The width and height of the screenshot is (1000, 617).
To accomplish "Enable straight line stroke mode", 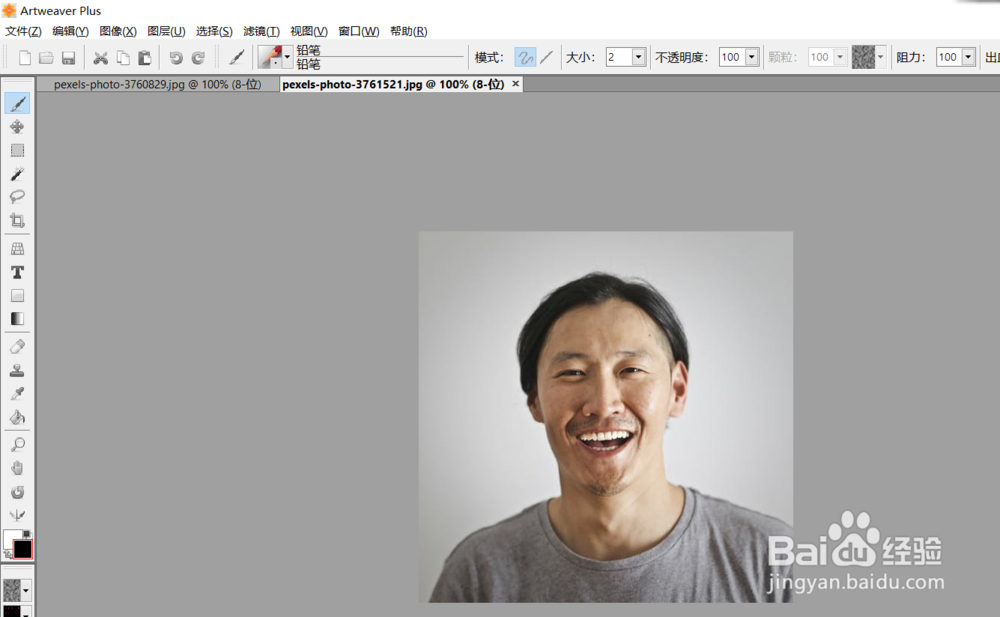I will click(x=547, y=57).
